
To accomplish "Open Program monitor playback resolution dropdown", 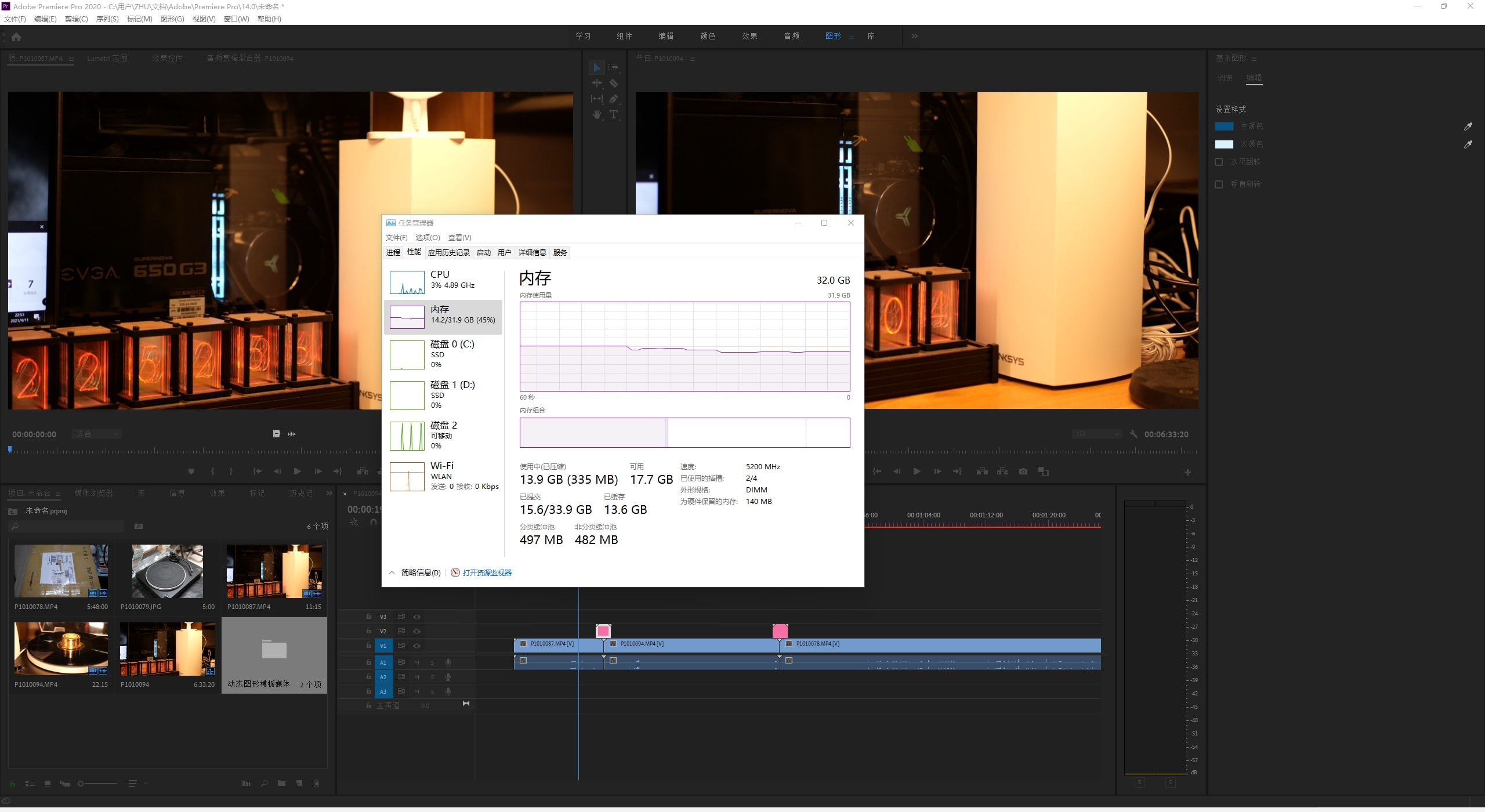I will [x=1096, y=434].
